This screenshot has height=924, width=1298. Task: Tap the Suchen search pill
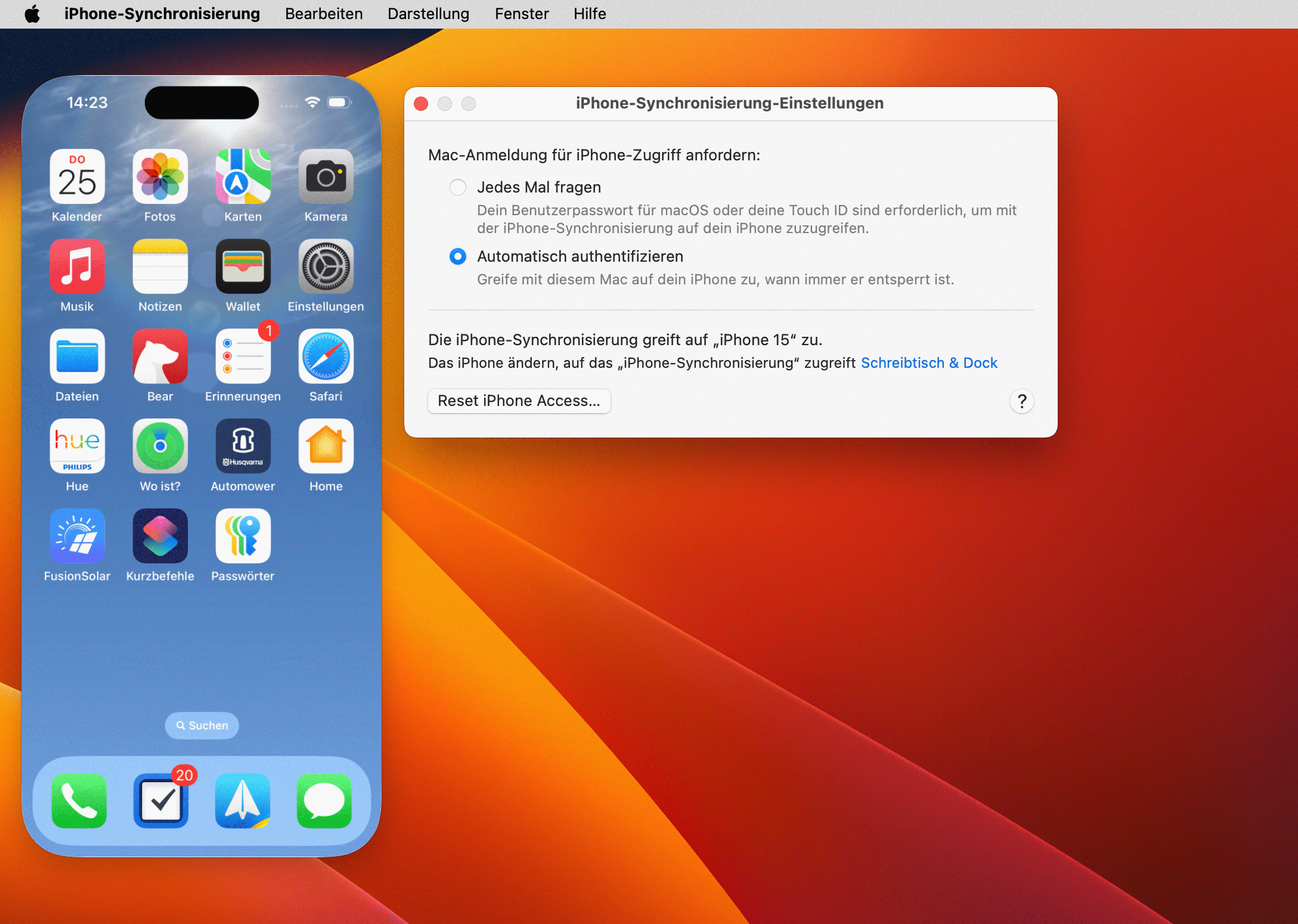point(202,725)
